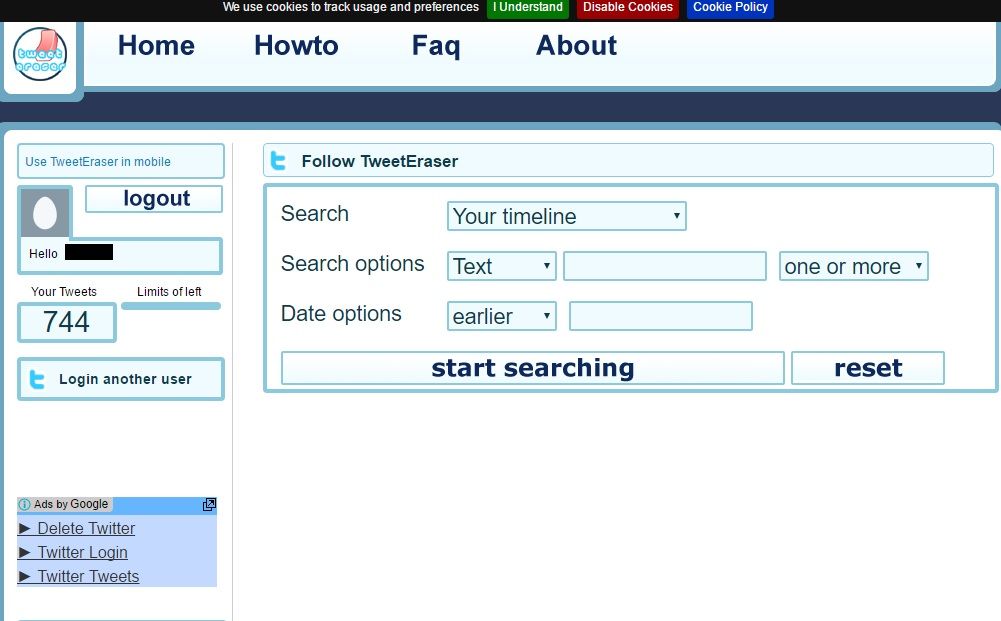Click the ad external-link icon
This screenshot has width=1001, height=621.
(x=209, y=504)
